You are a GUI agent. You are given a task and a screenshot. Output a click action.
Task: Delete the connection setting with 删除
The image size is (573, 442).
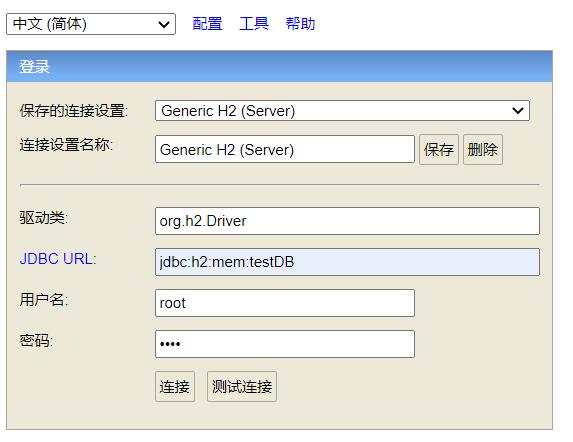pyautogui.click(x=483, y=149)
